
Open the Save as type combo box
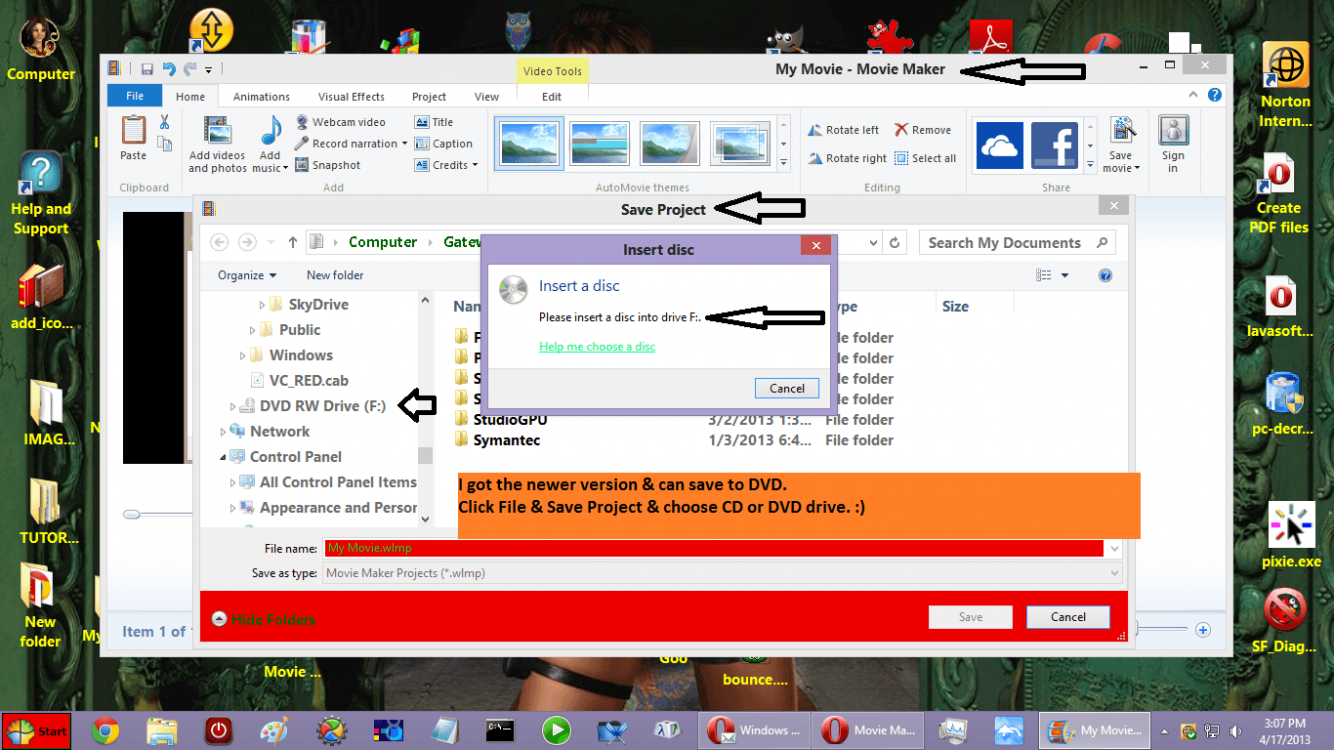pos(722,573)
